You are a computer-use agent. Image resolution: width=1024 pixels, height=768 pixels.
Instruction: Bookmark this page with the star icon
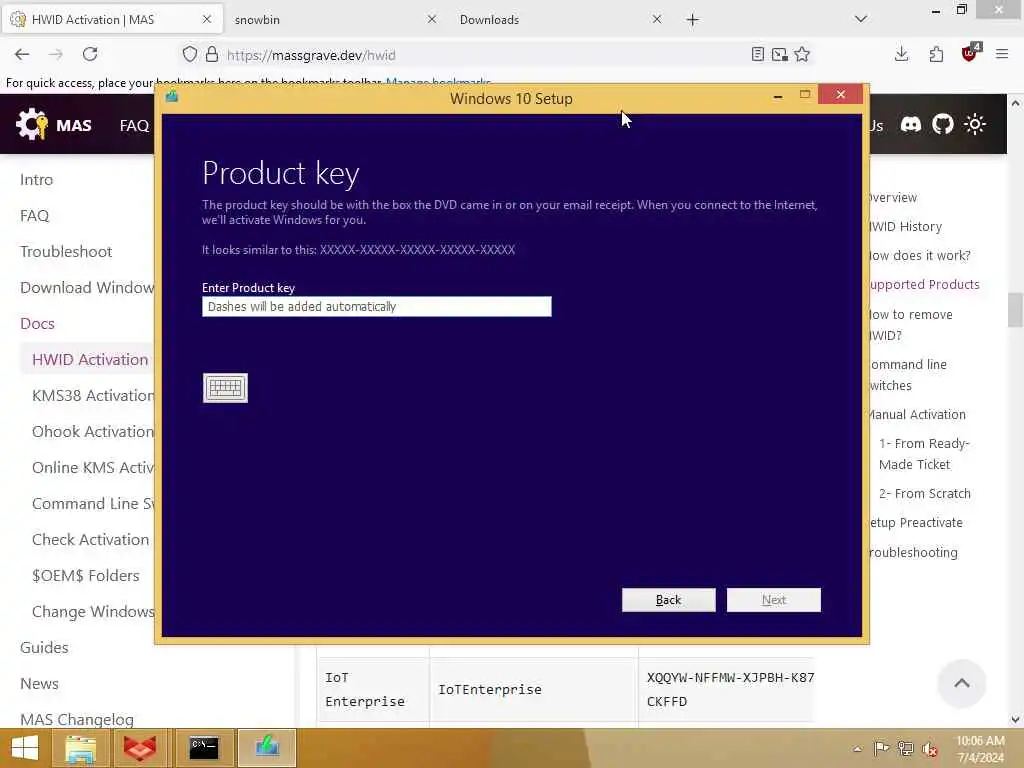click(x=802, y=54)
